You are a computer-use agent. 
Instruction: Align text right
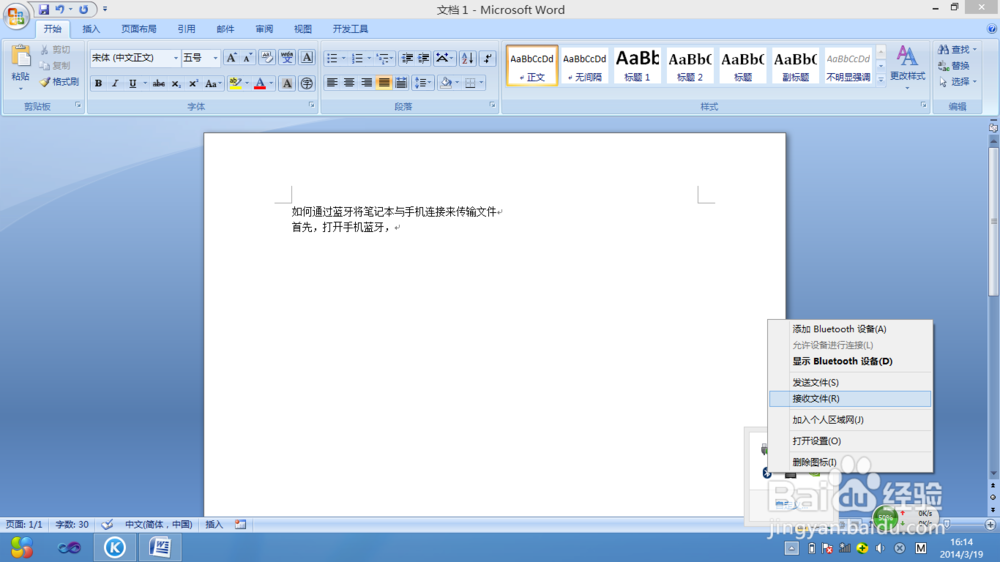pos(366,82)
